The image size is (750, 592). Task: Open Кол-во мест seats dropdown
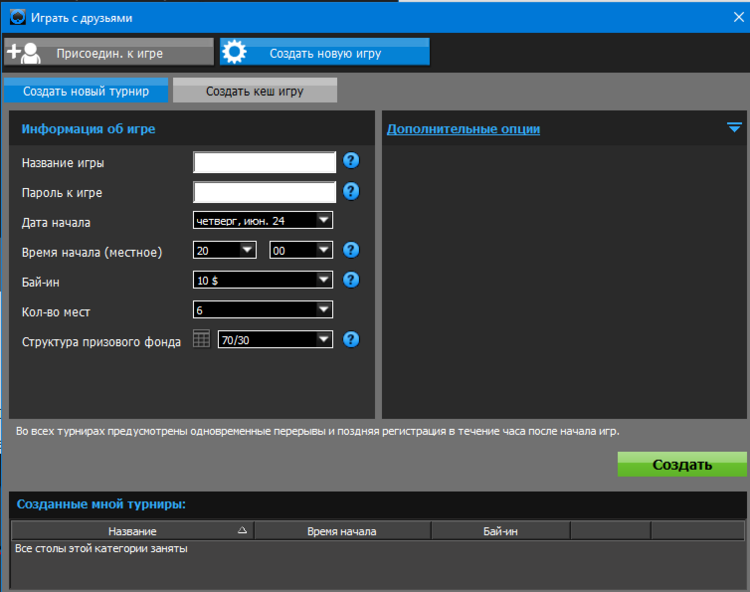[263, 310]
